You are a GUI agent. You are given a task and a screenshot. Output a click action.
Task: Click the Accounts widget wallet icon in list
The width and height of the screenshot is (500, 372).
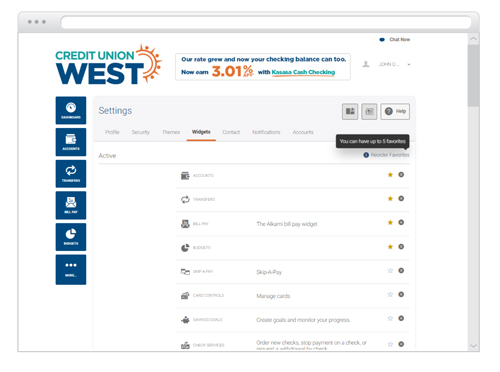(x=185, y=175)
